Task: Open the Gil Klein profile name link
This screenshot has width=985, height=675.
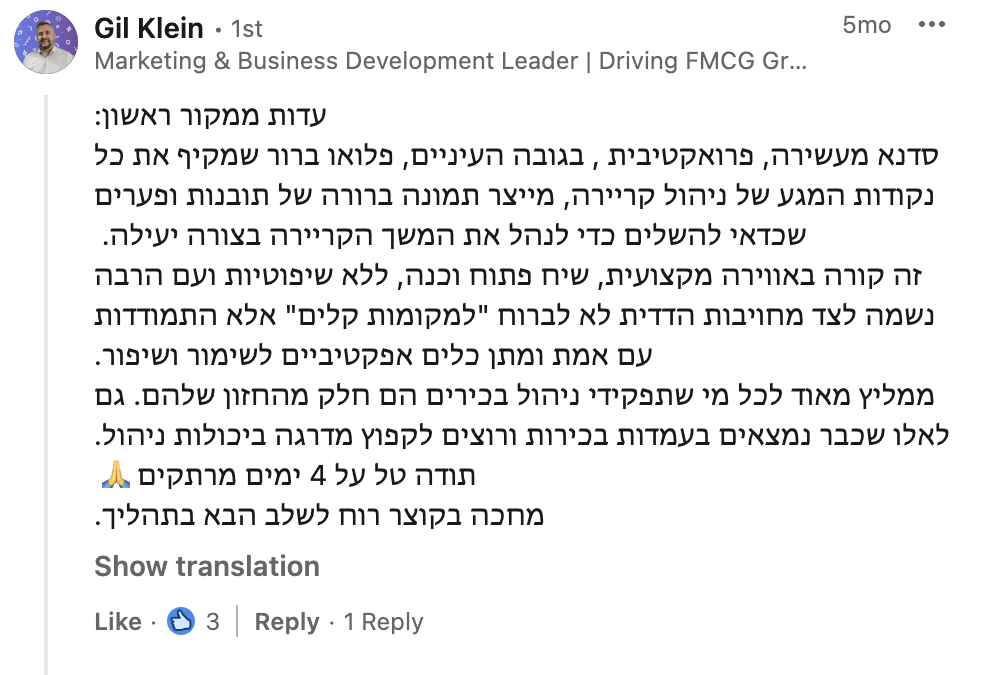Action: [148, 27]
